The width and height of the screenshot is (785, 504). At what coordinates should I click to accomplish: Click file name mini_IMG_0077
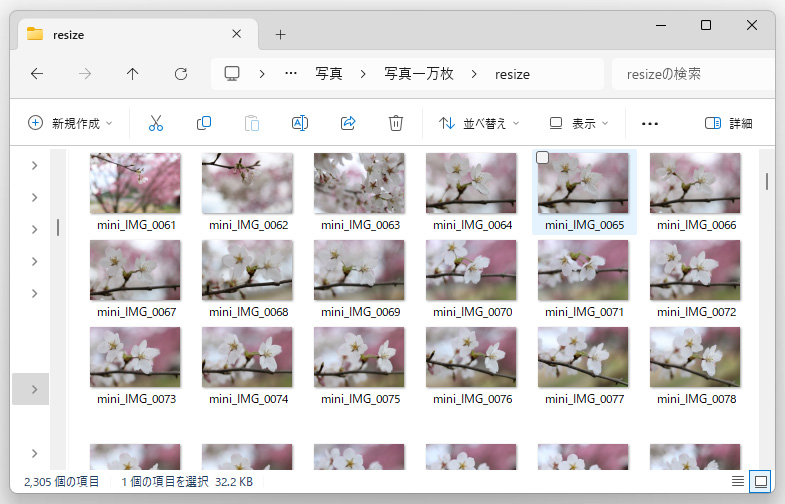click(584, 399)
